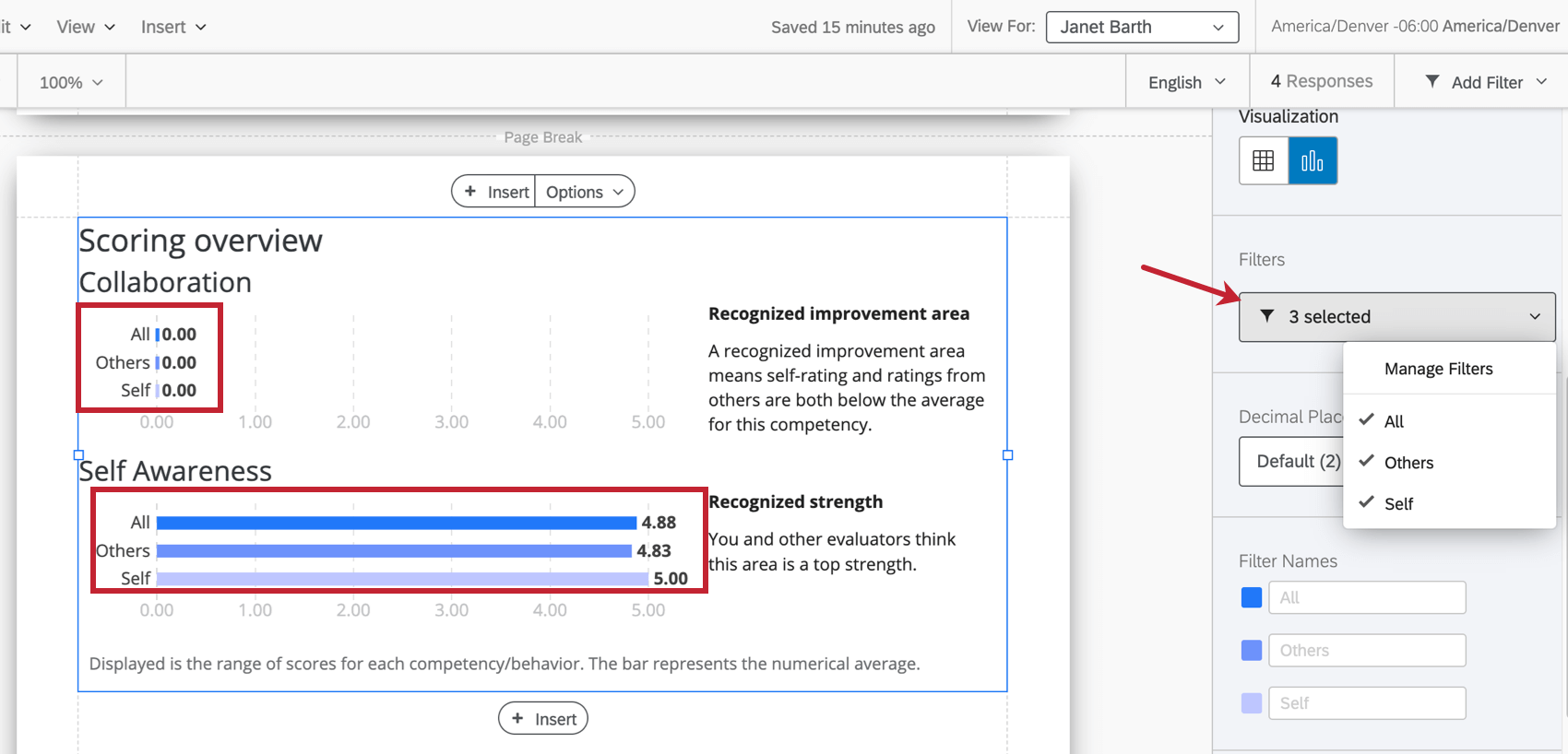Click the funnel icon in Add Filter

coord(1432,82)
